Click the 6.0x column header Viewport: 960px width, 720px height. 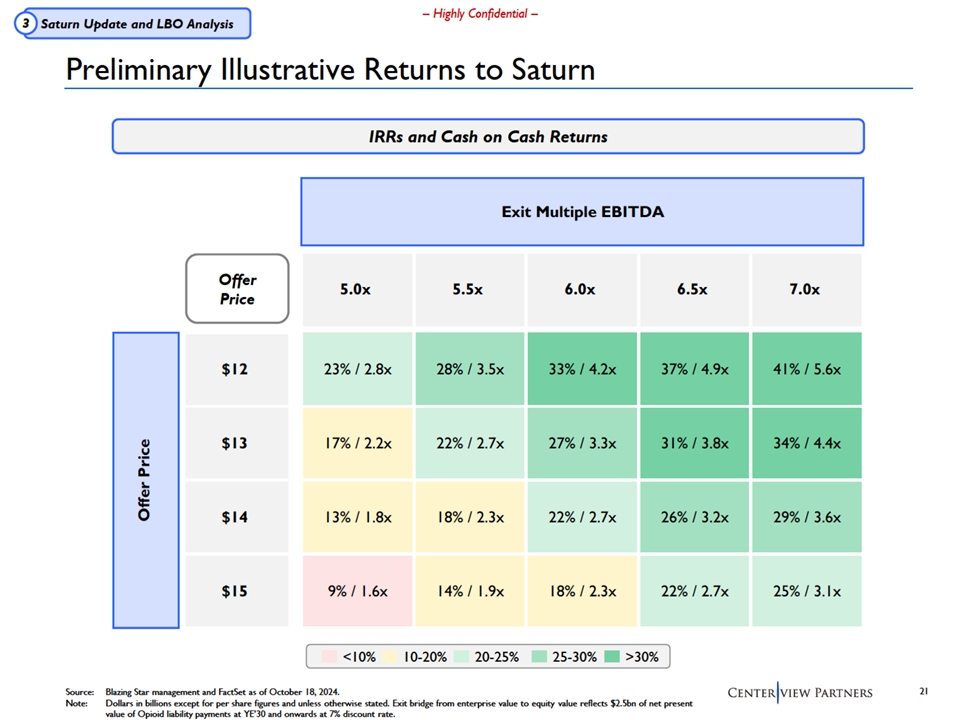(x=582, y=290)
